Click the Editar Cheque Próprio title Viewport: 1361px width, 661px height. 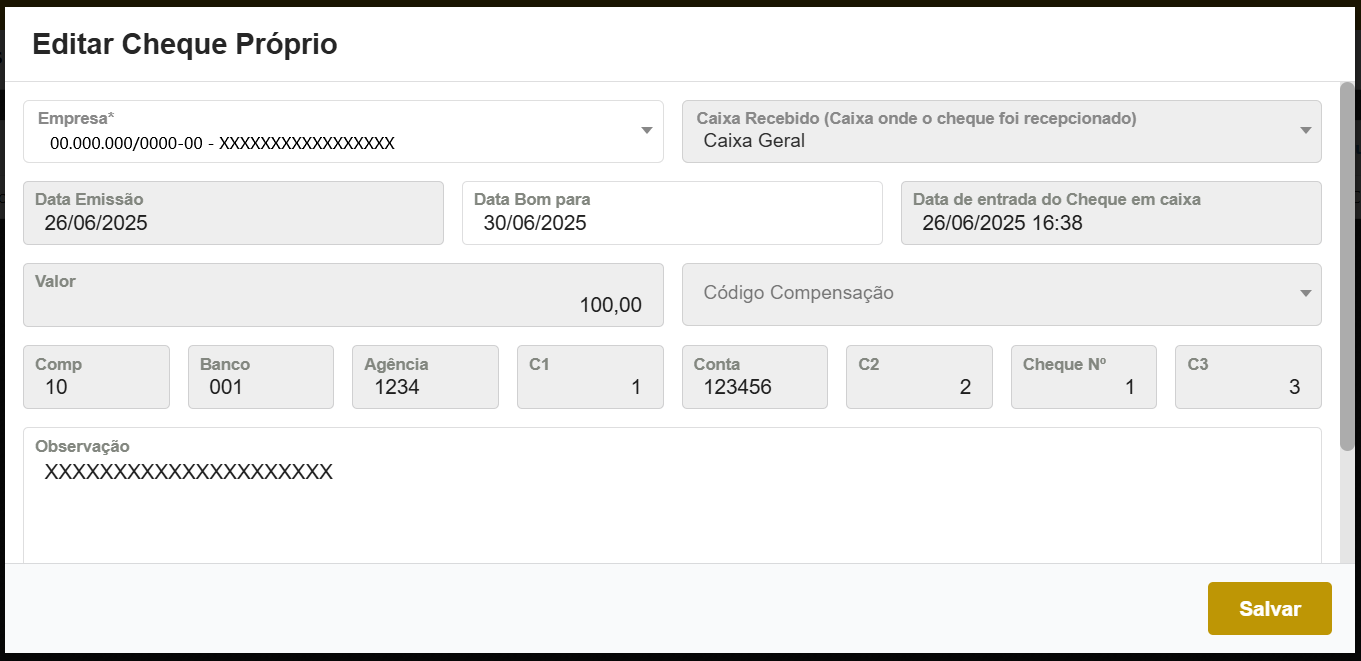click(185, 45)
